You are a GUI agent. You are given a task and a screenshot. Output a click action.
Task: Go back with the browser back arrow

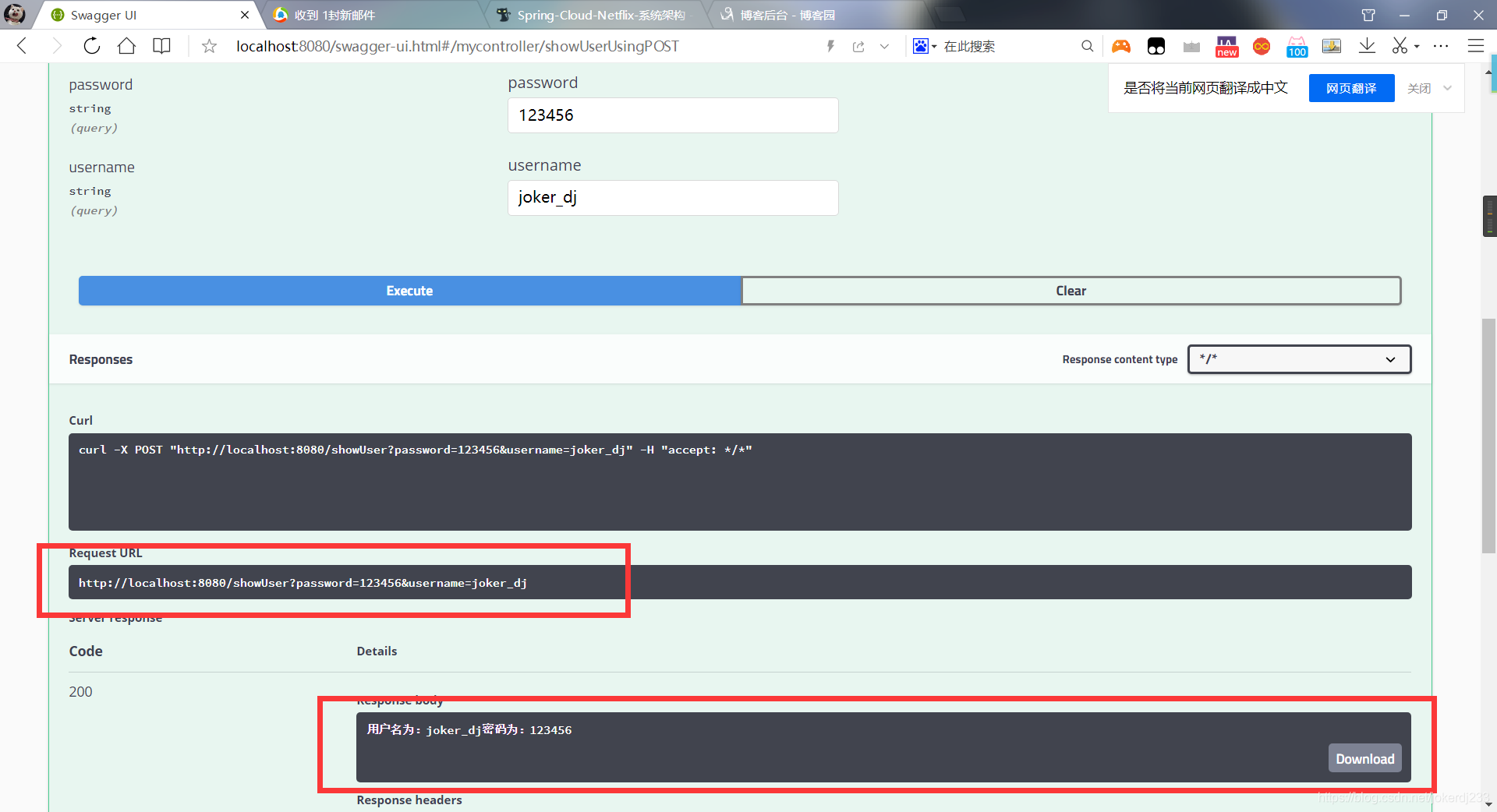(22, 46)
